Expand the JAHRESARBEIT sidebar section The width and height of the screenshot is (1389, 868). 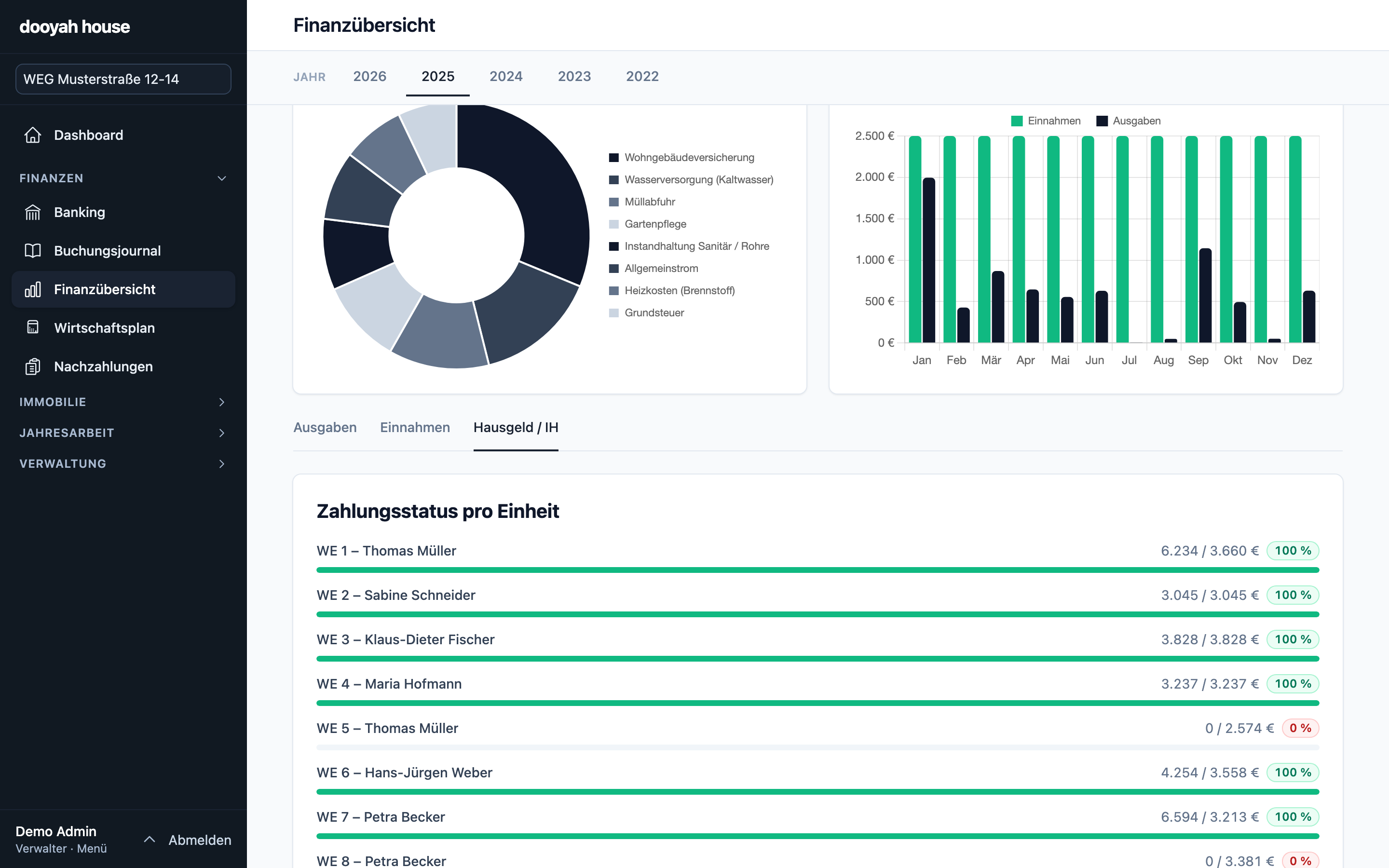click(x=123, y=433)
